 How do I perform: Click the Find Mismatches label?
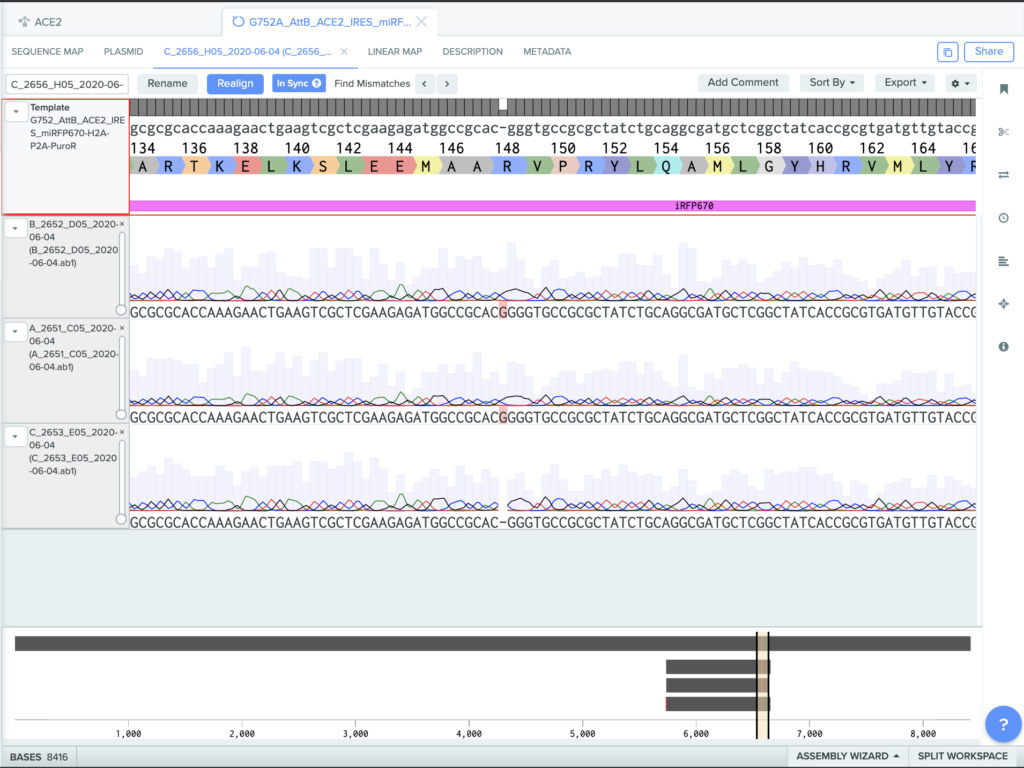coord(372,84)
